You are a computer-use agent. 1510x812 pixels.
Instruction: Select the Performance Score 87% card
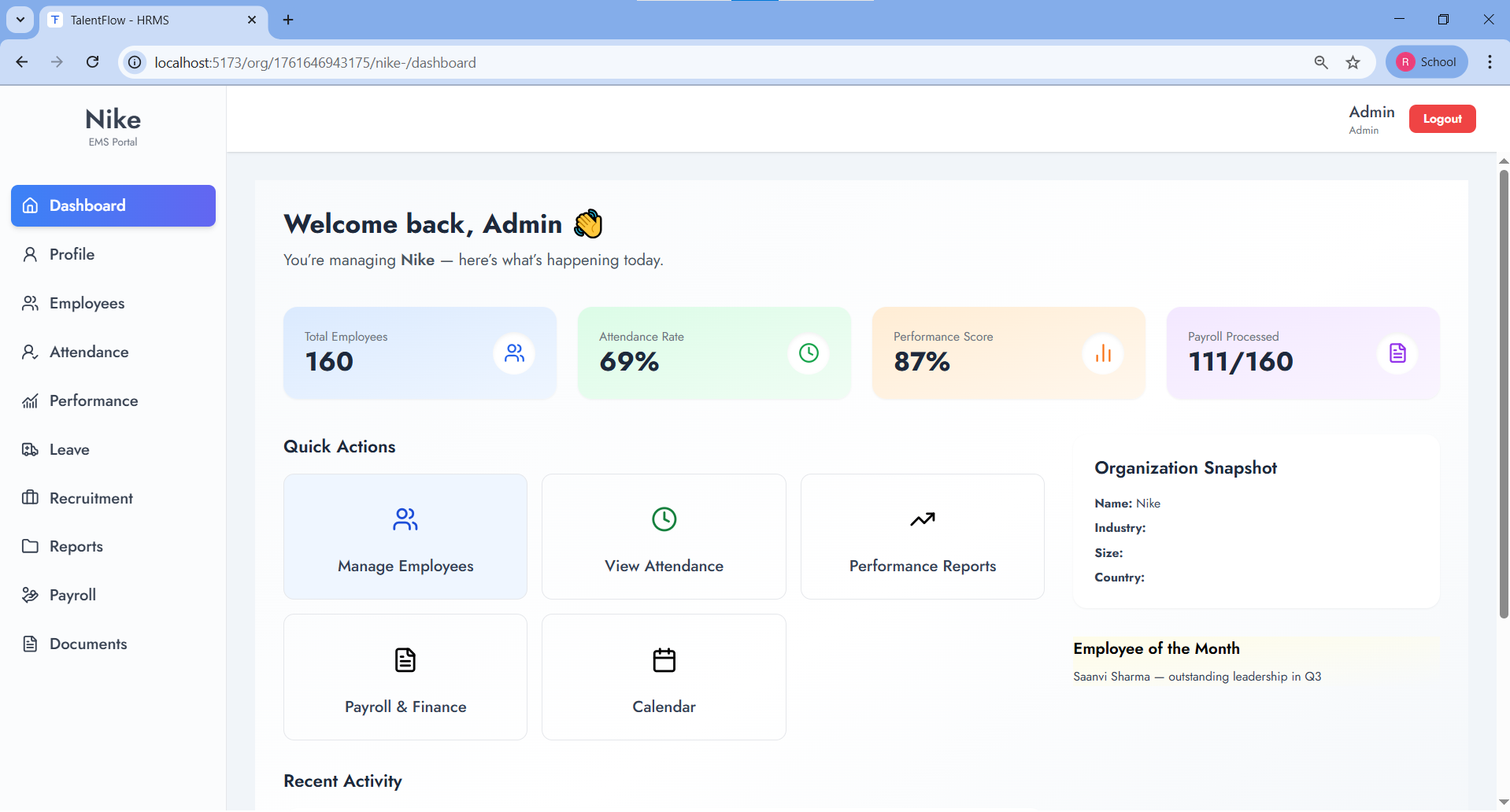tap(1009, 353)
